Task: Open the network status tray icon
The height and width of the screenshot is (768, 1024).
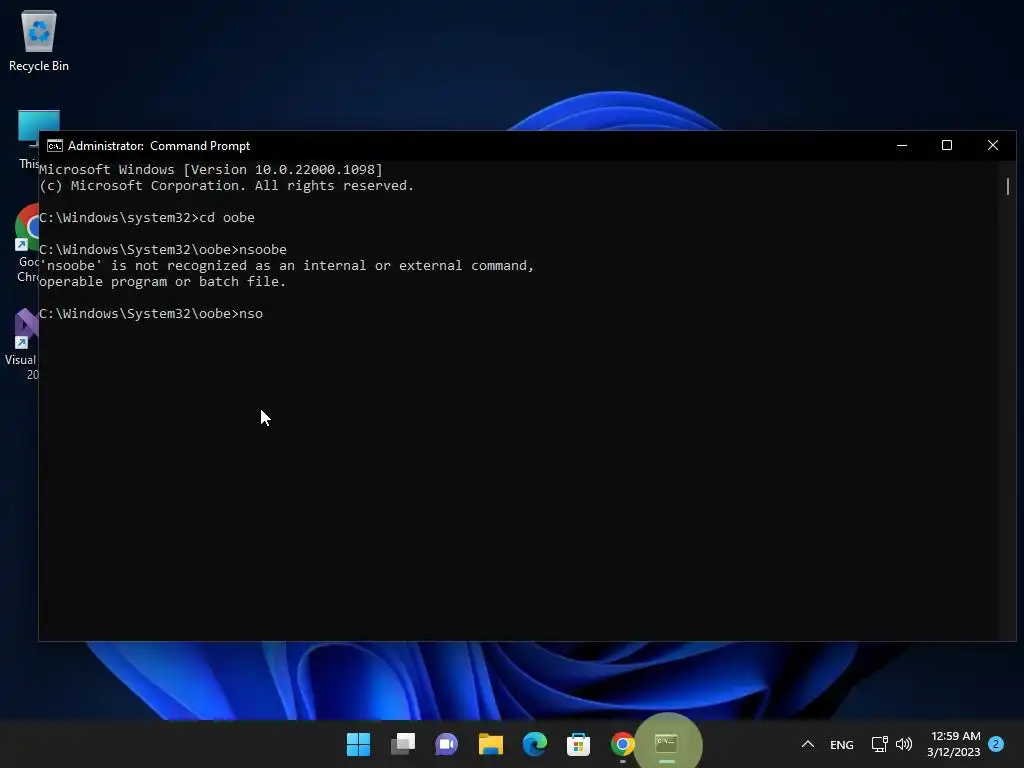Action: pos(879,744)
